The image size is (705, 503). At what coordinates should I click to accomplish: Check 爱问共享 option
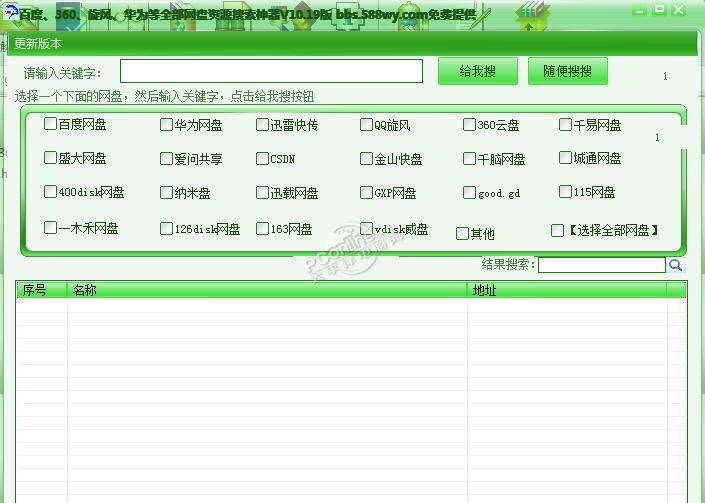tap(166, 158)
